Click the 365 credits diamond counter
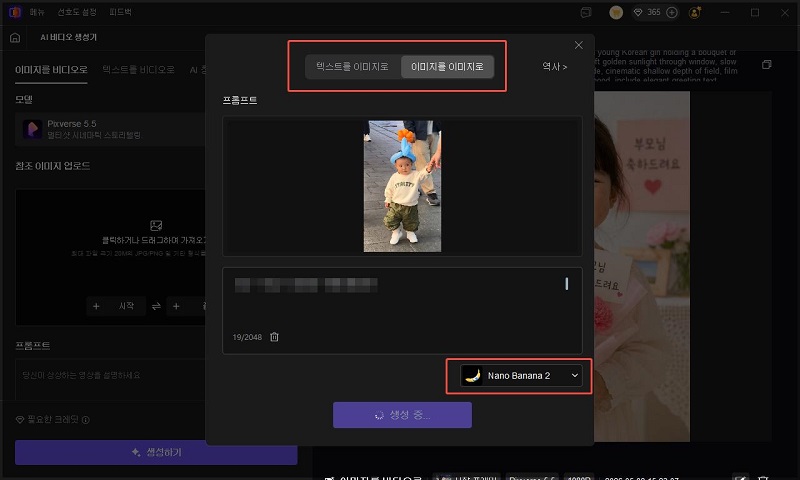This screenshot has height=480, width=800. click(647, 12)
